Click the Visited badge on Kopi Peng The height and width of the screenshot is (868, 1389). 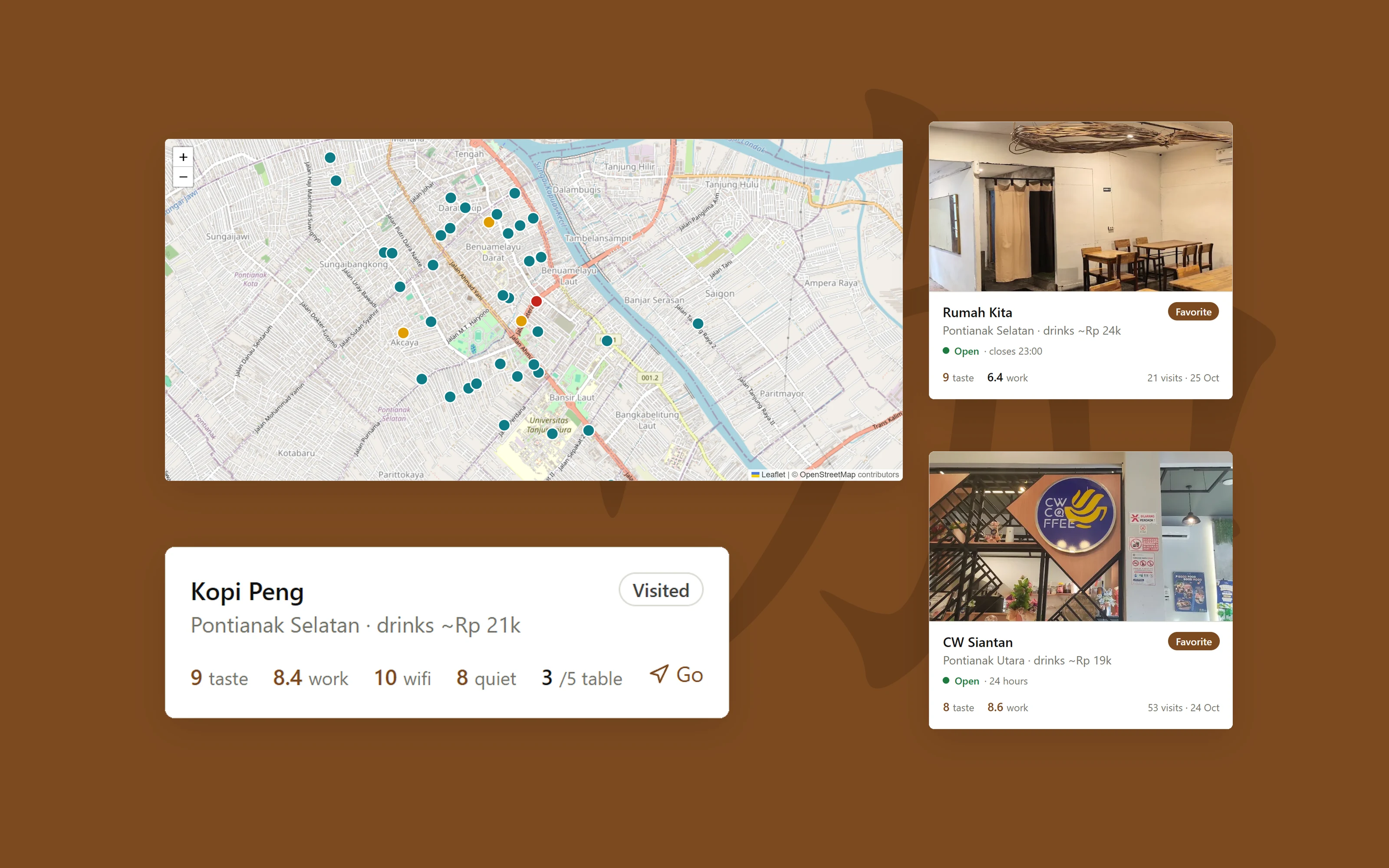[661, 590]
